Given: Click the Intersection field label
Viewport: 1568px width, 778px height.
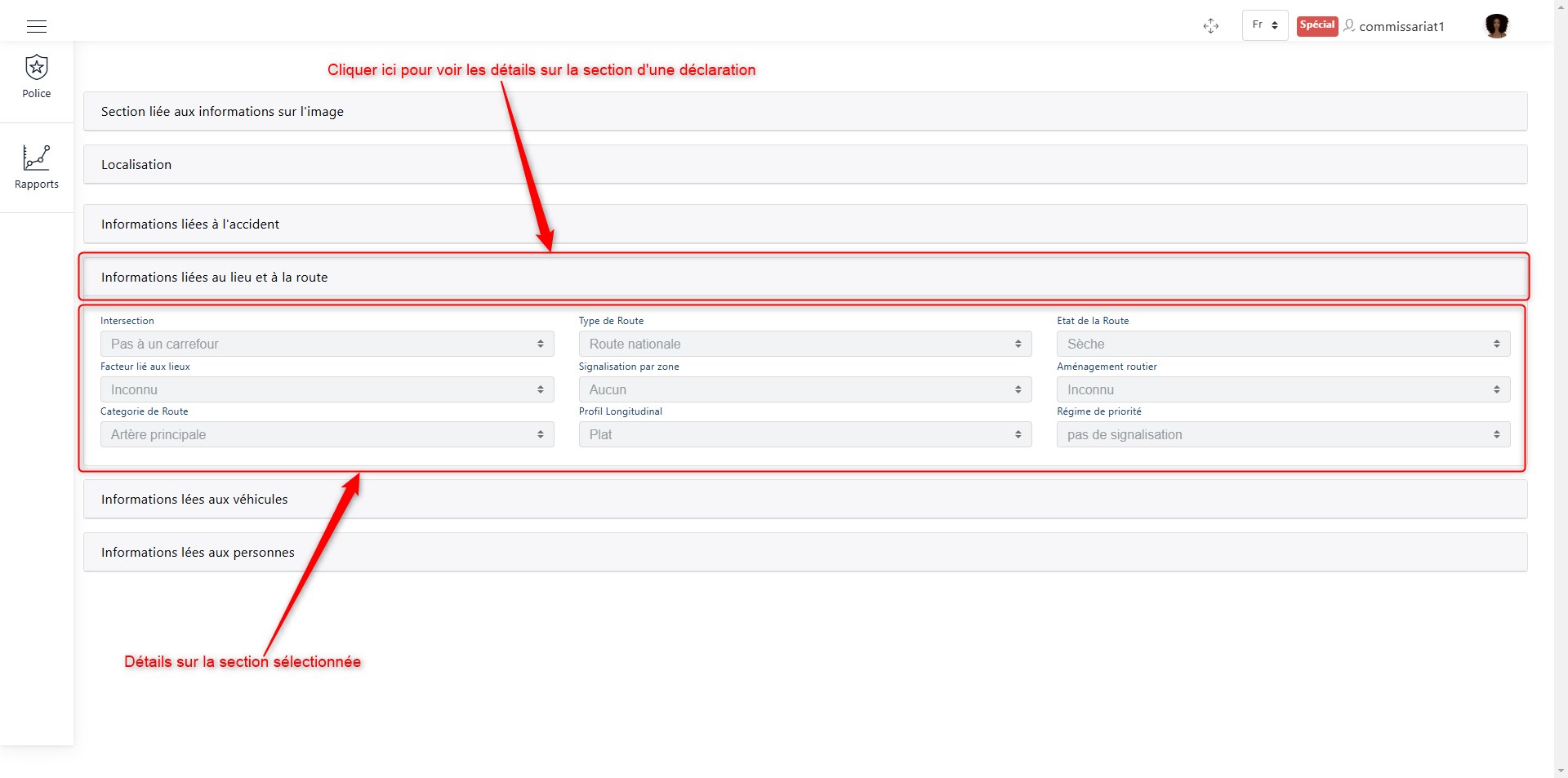Looking at the screenshot, I should 127,321.
